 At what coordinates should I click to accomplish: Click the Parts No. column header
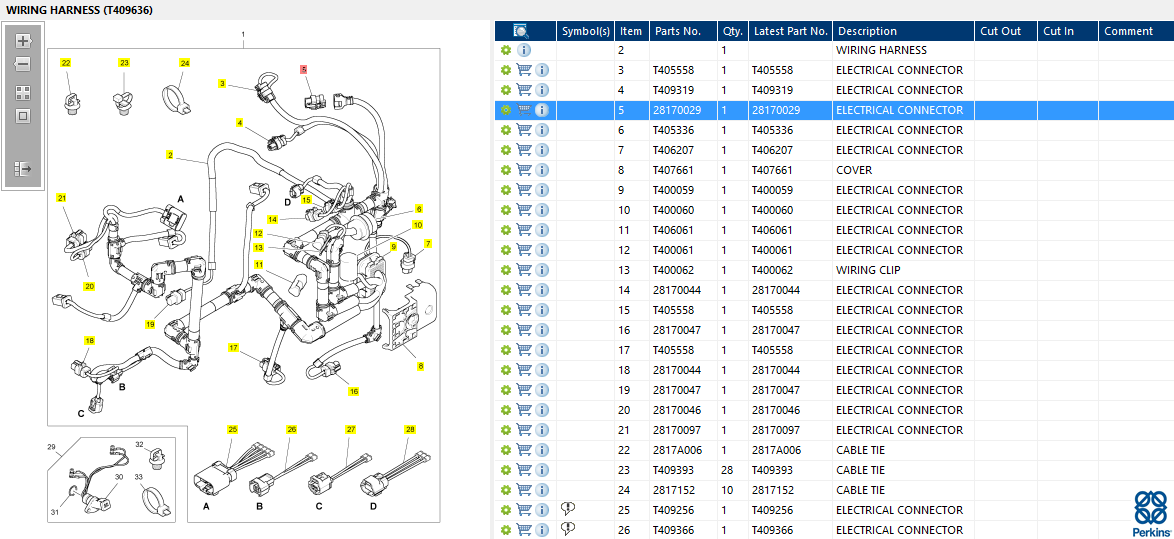678,31
